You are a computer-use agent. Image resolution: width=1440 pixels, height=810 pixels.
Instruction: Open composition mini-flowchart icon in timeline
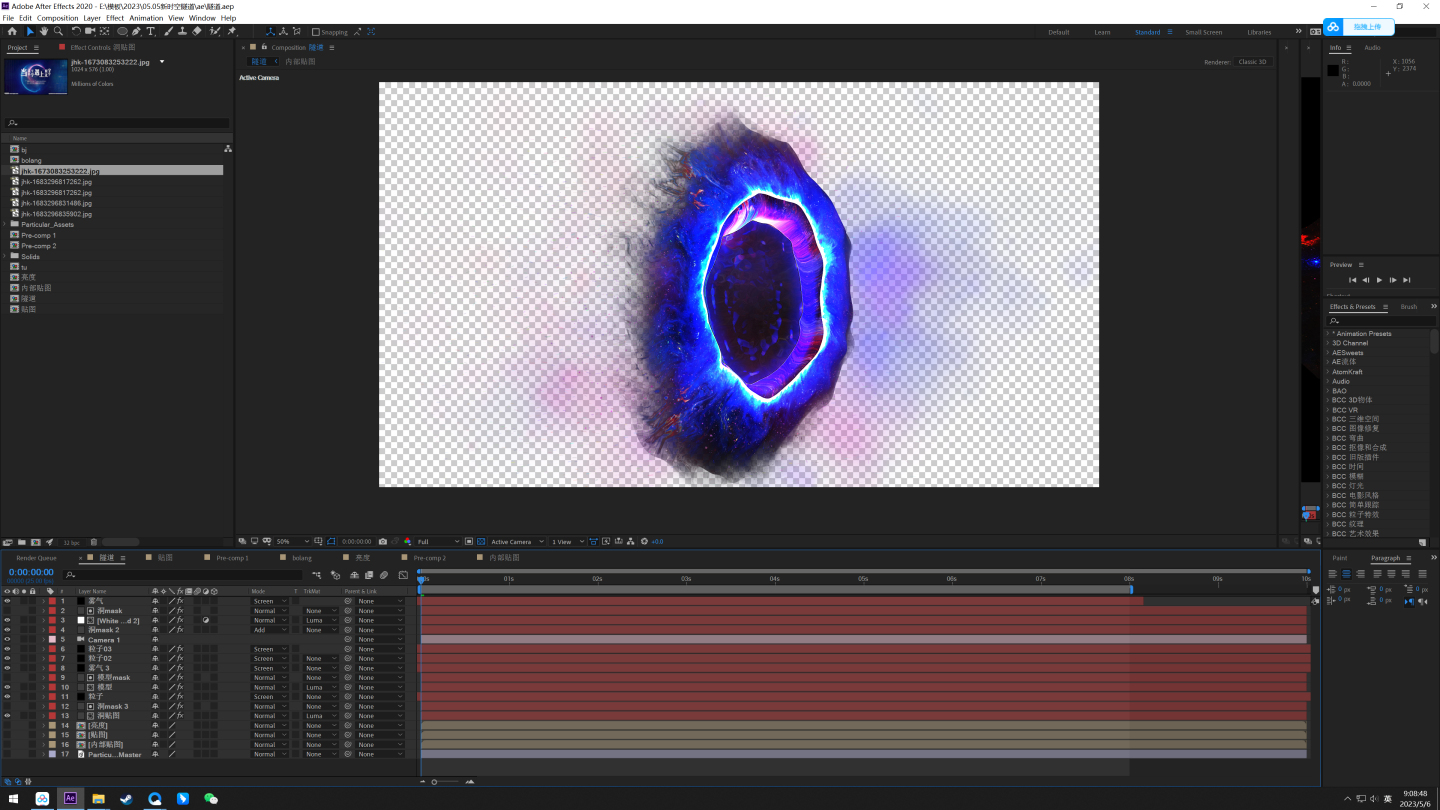click(x=317, y=575)
